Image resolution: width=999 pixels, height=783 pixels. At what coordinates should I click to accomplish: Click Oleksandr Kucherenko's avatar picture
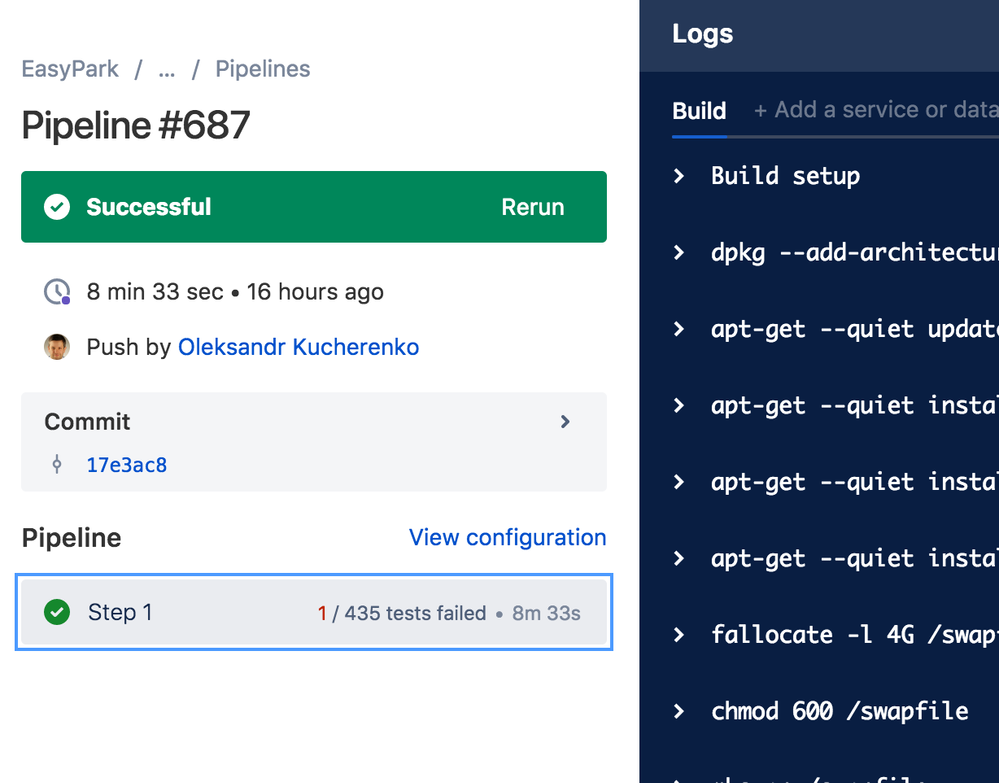[x=57, y=347]
